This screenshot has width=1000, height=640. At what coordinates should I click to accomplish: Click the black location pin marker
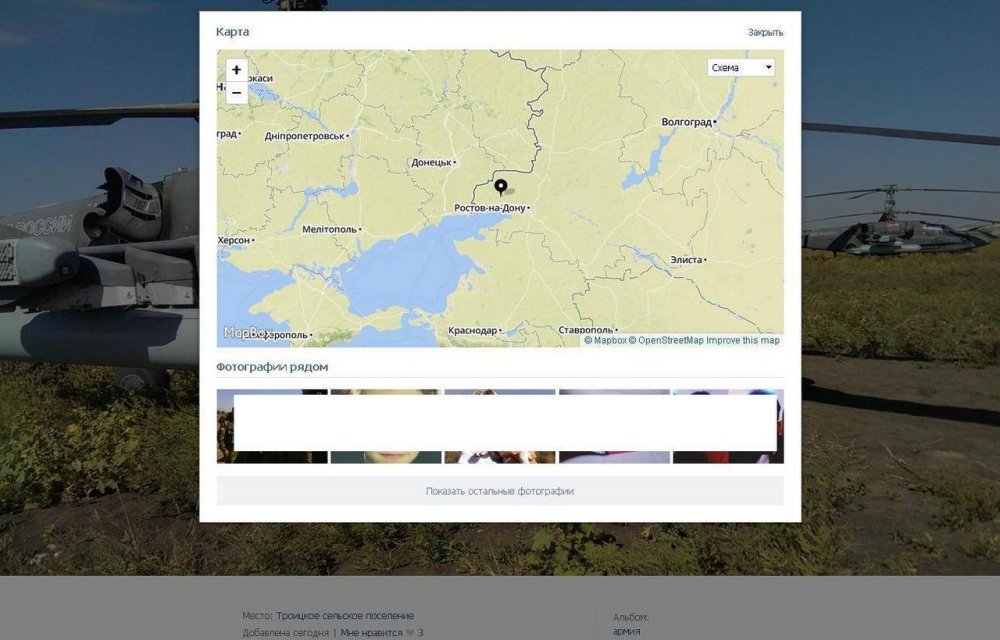(x=501, y=187)
